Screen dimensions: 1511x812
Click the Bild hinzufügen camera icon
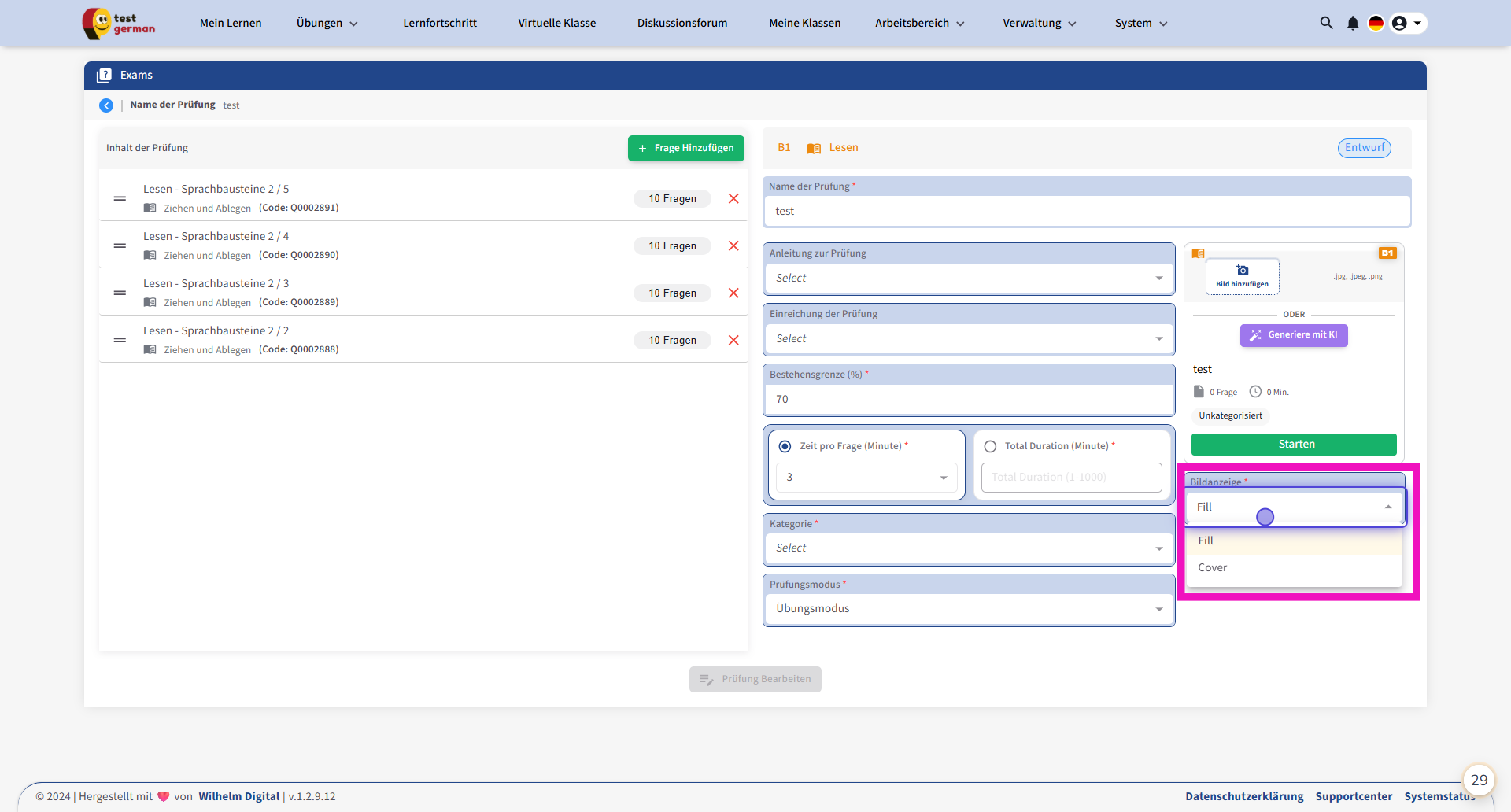[x=1242, y=271]
